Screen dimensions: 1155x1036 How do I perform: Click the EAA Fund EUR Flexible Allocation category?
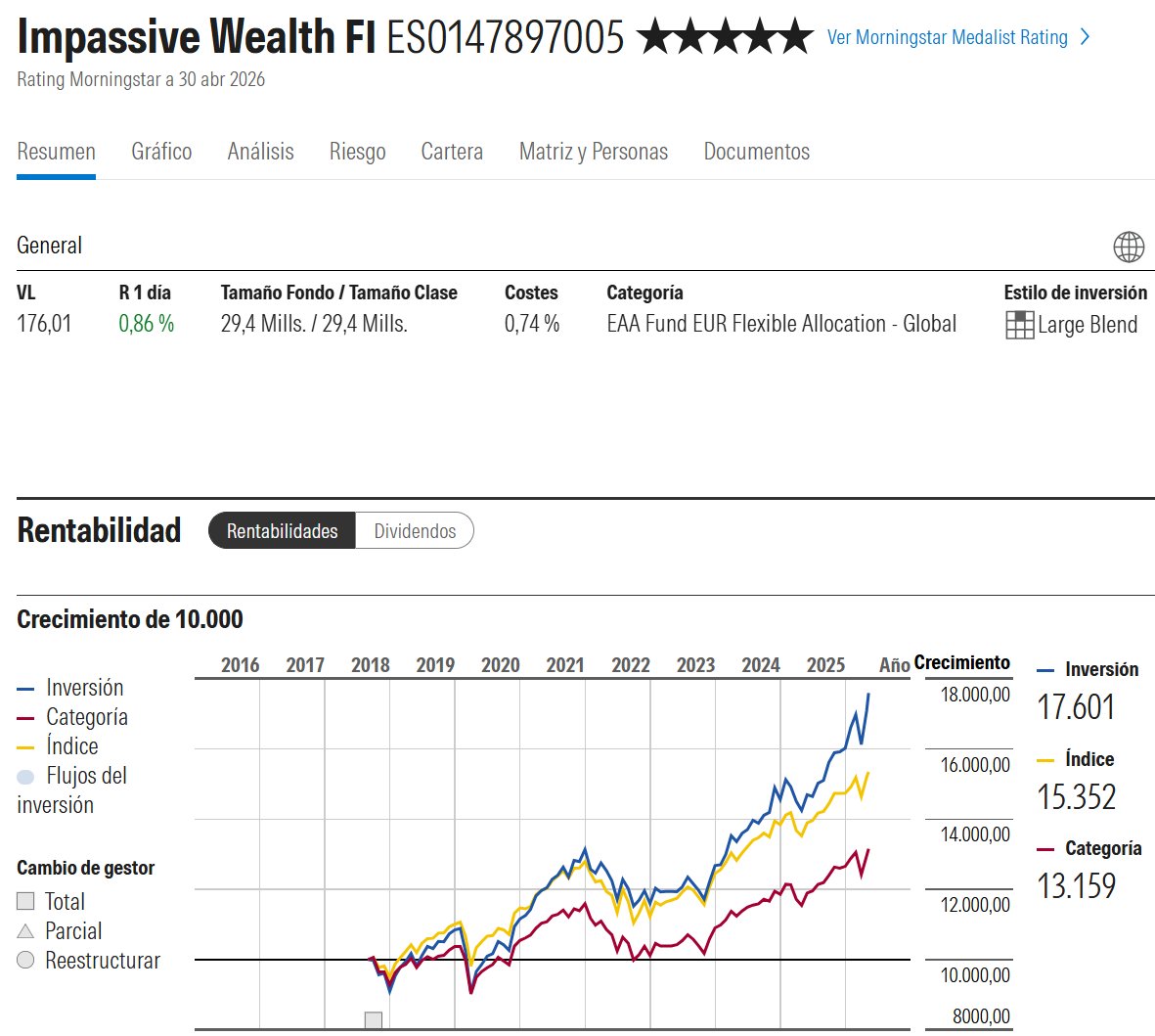781,324
